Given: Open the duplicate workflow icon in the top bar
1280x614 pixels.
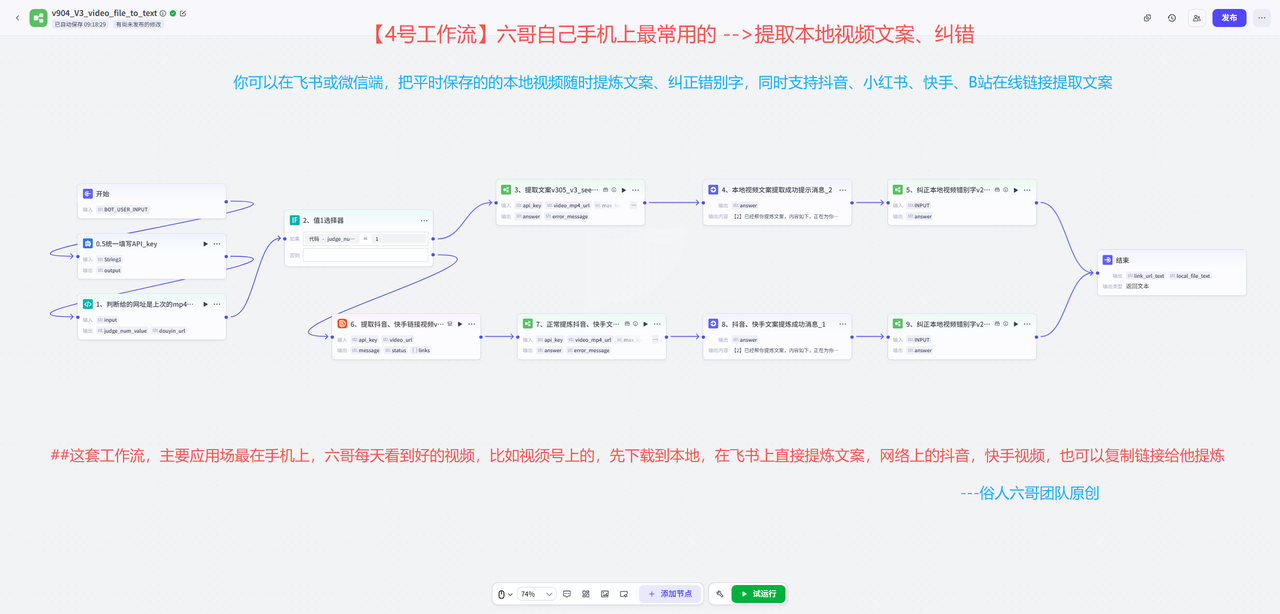Looking at the screenshot, I should click(1148, 18).
